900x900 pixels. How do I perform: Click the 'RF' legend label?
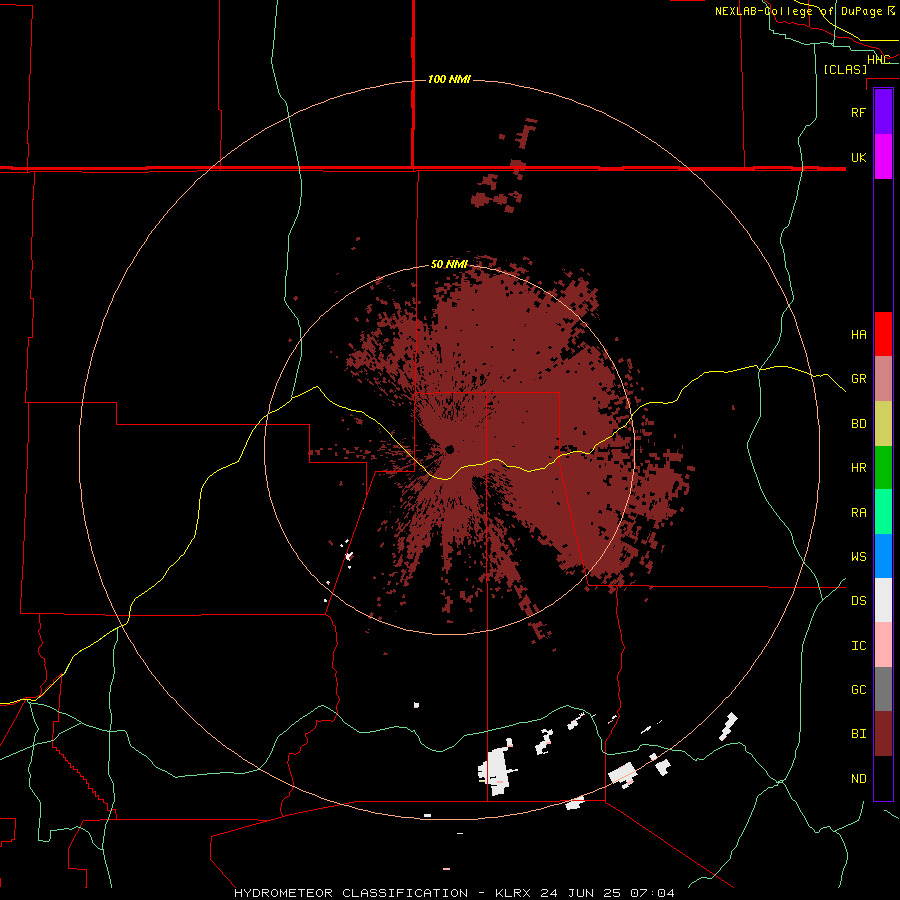(x=858, y=112)
